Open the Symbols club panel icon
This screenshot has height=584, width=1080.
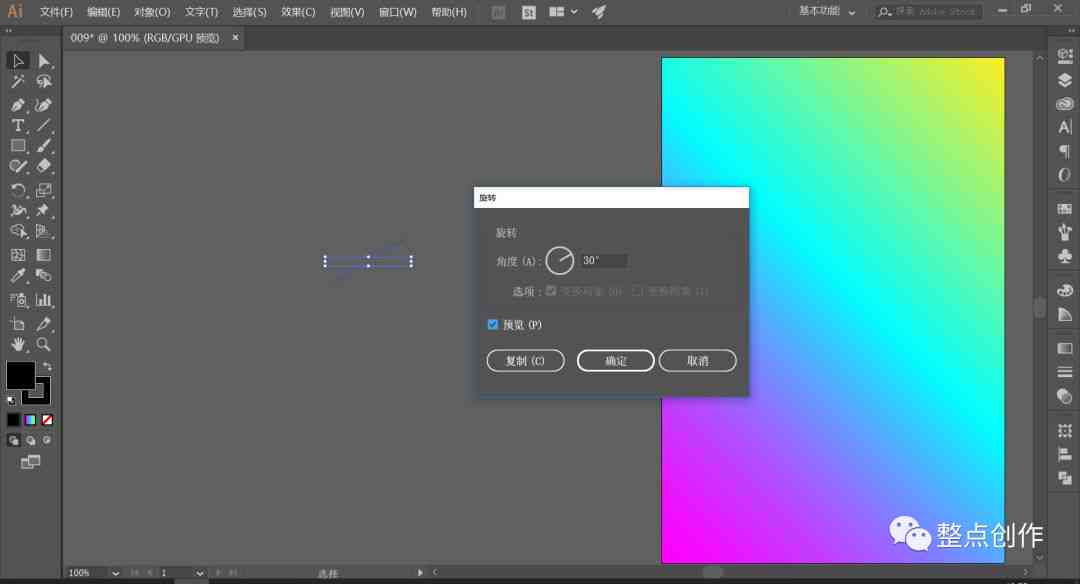[1065, 256]
